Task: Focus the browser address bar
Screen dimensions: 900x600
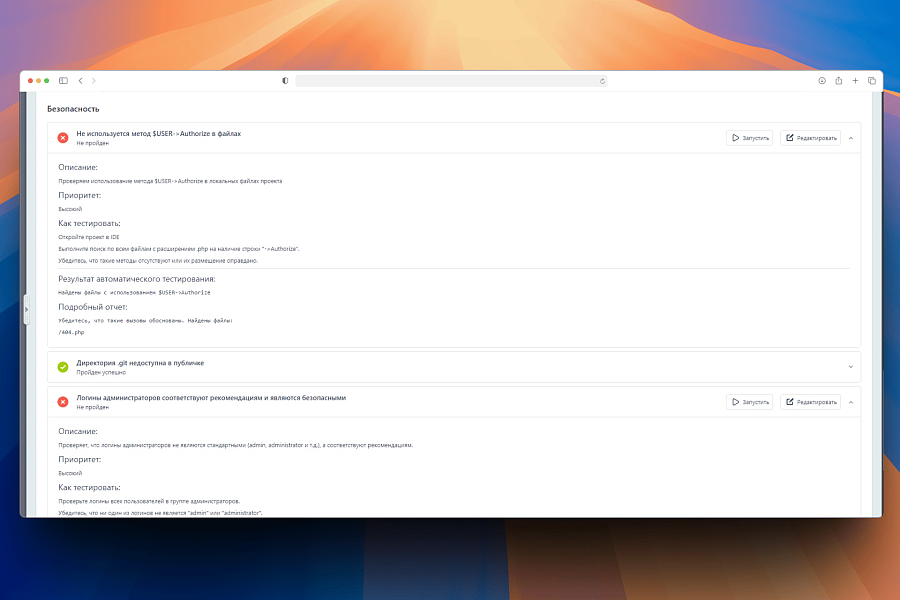Action: click(451, 81)
